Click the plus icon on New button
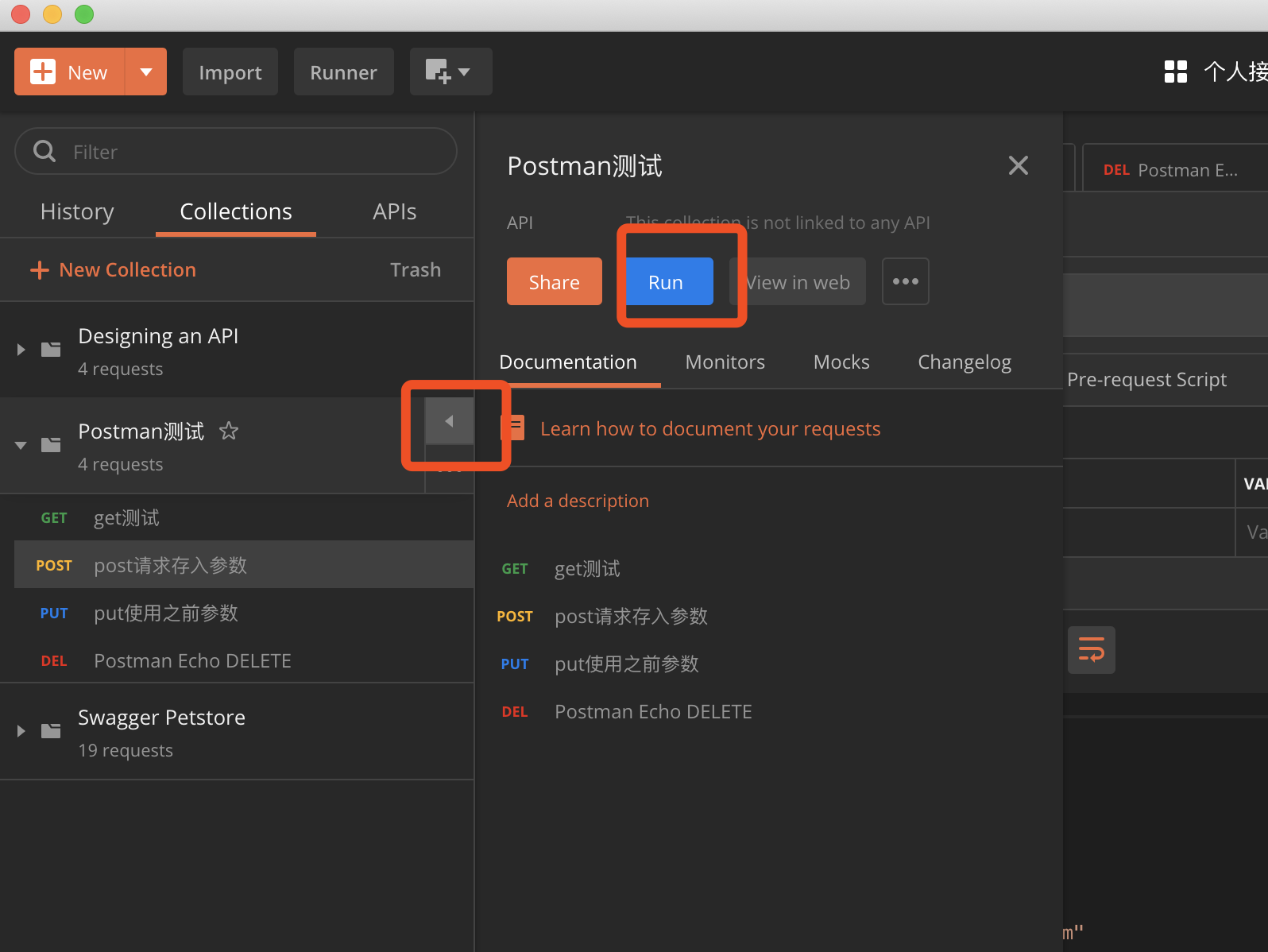 point(43,72)
